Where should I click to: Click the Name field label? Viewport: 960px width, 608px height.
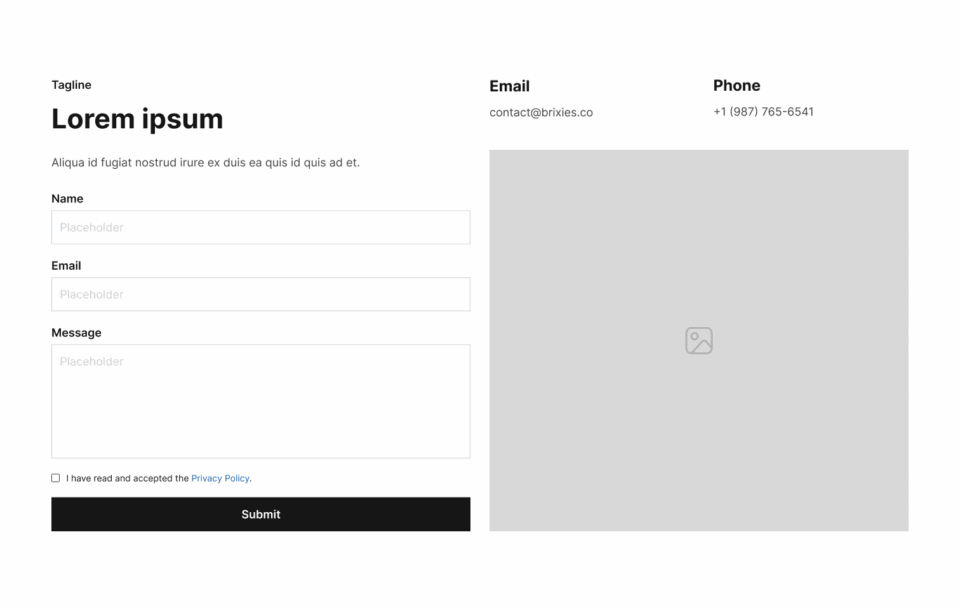(x=67, y=198)
